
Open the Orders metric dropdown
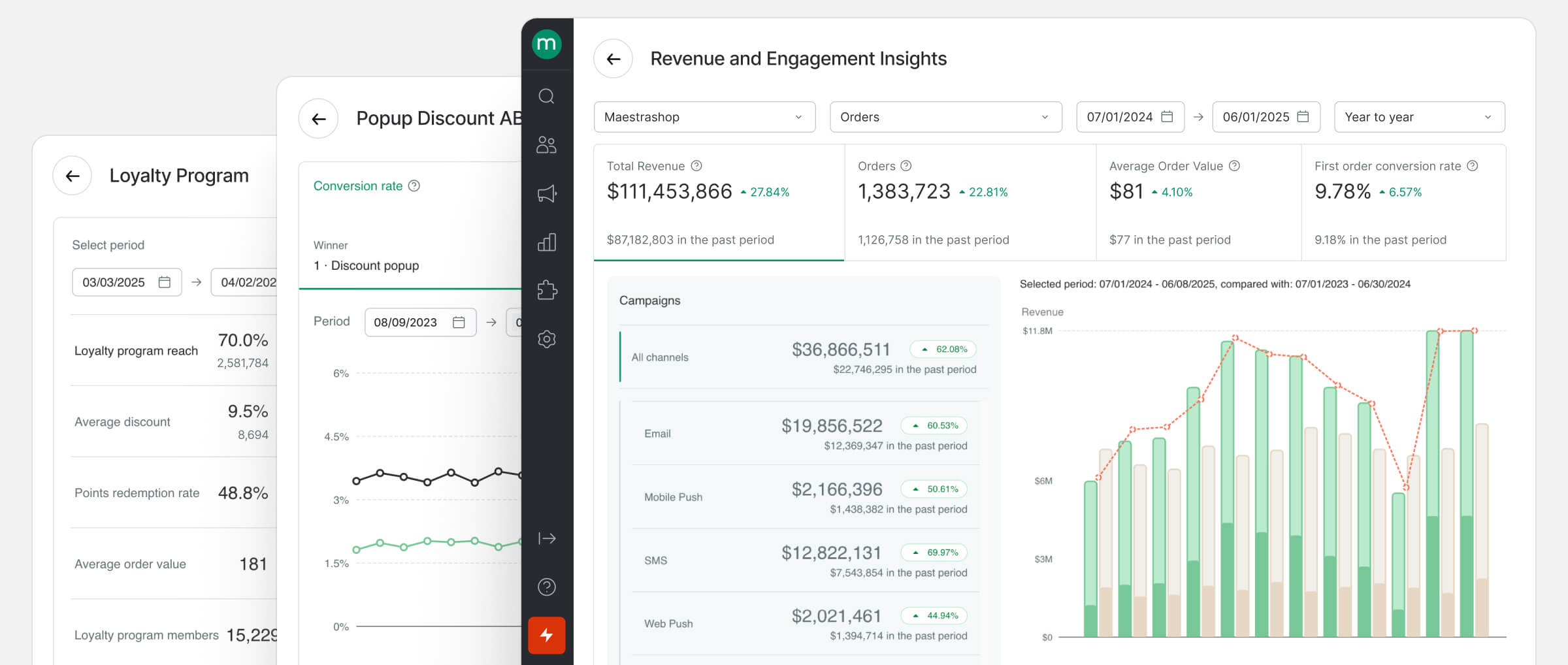(945, 117)
